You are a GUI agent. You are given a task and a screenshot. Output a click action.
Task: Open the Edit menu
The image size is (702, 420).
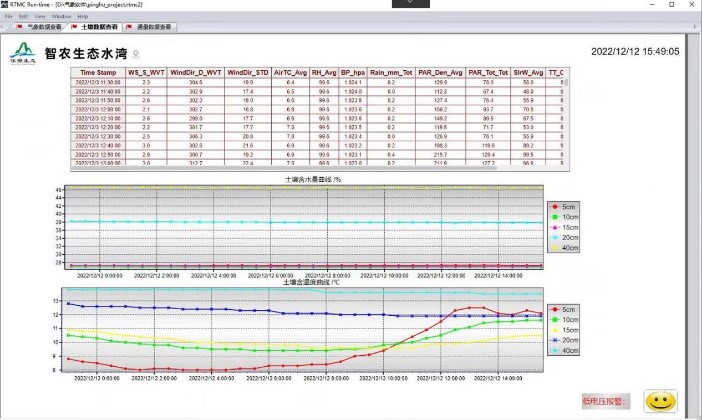(x=23, y=17)
